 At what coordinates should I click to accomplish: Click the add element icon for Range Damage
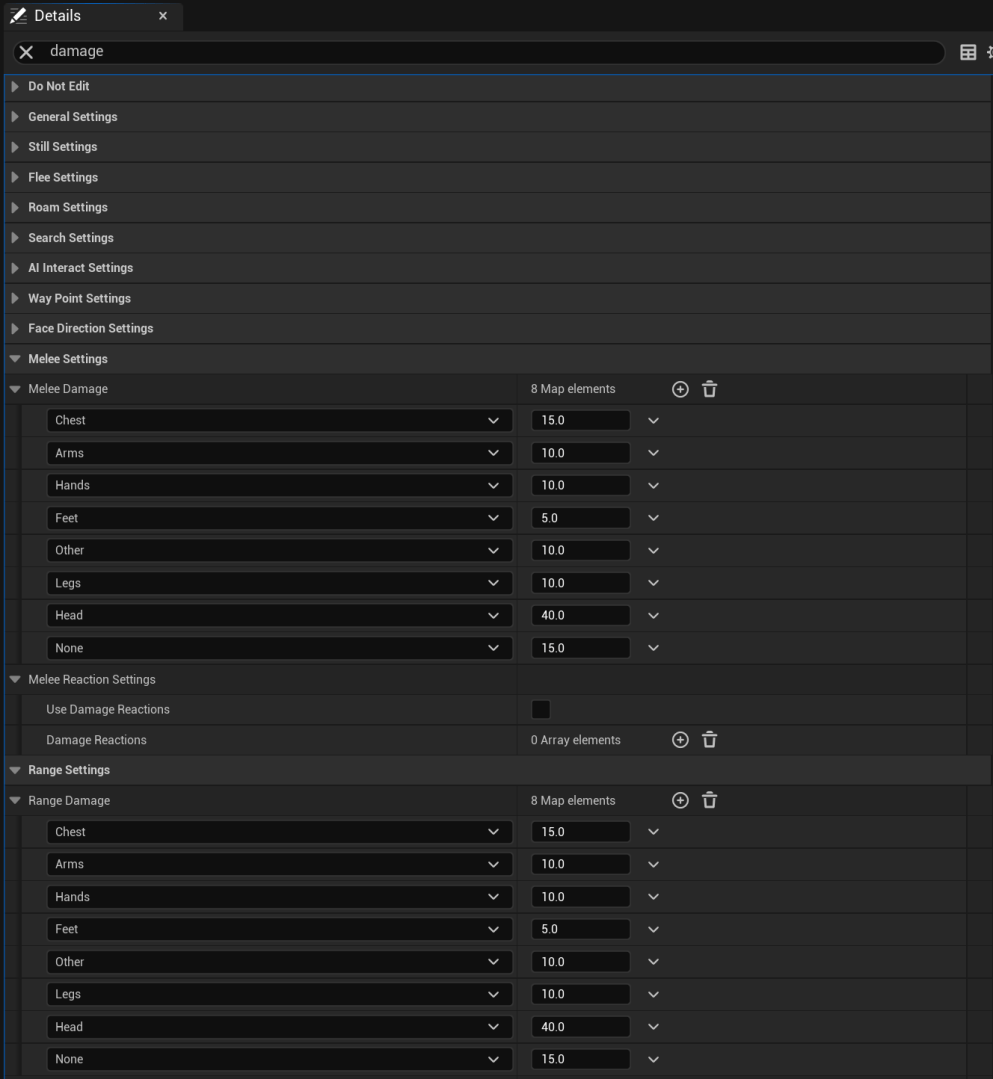pos(680,800)
